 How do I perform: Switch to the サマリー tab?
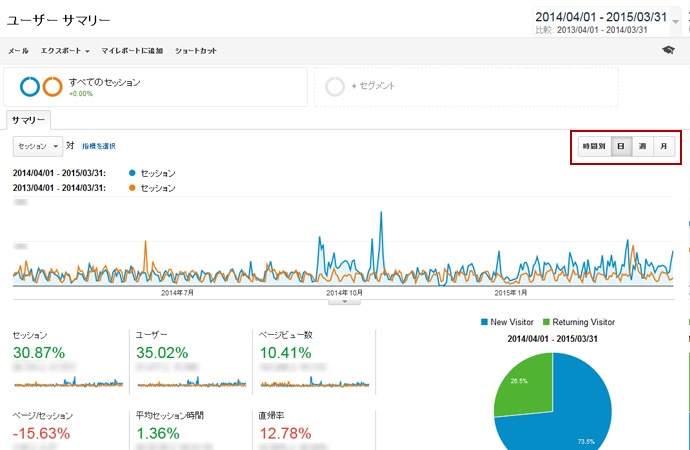(29, 120)
